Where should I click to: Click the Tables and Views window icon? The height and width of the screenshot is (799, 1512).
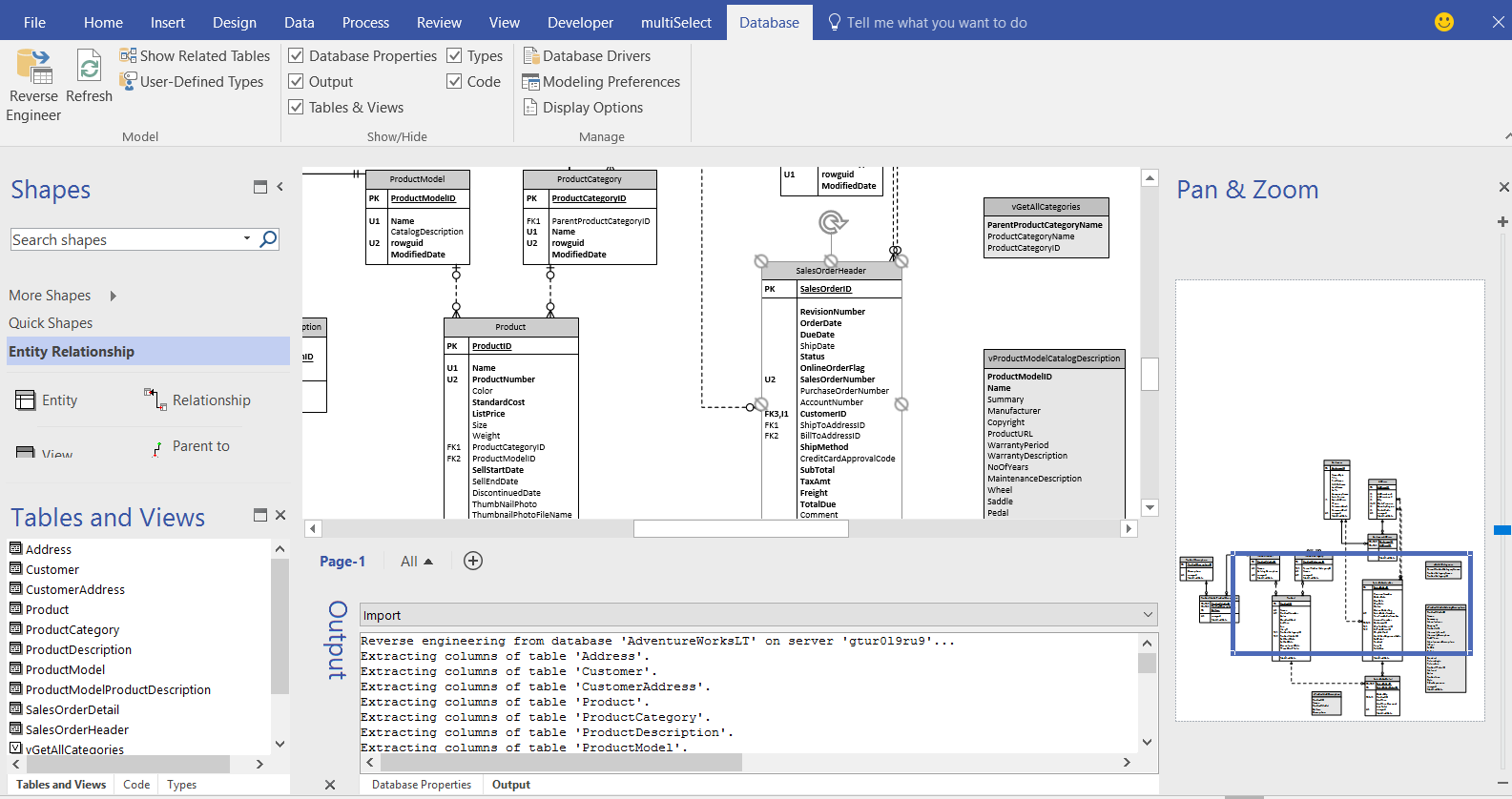[259, 515]
